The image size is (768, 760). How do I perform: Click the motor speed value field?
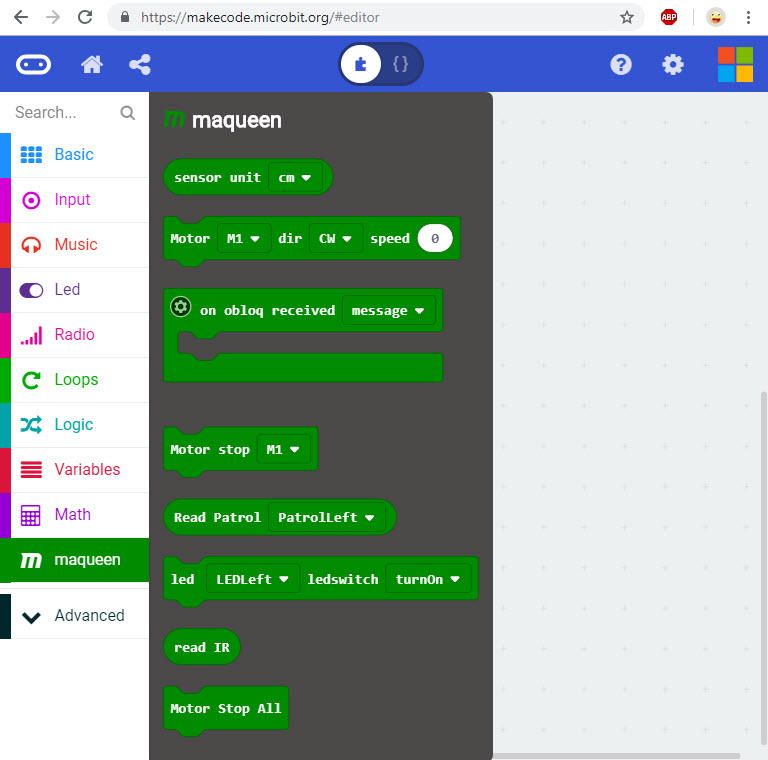coord(435,239)
